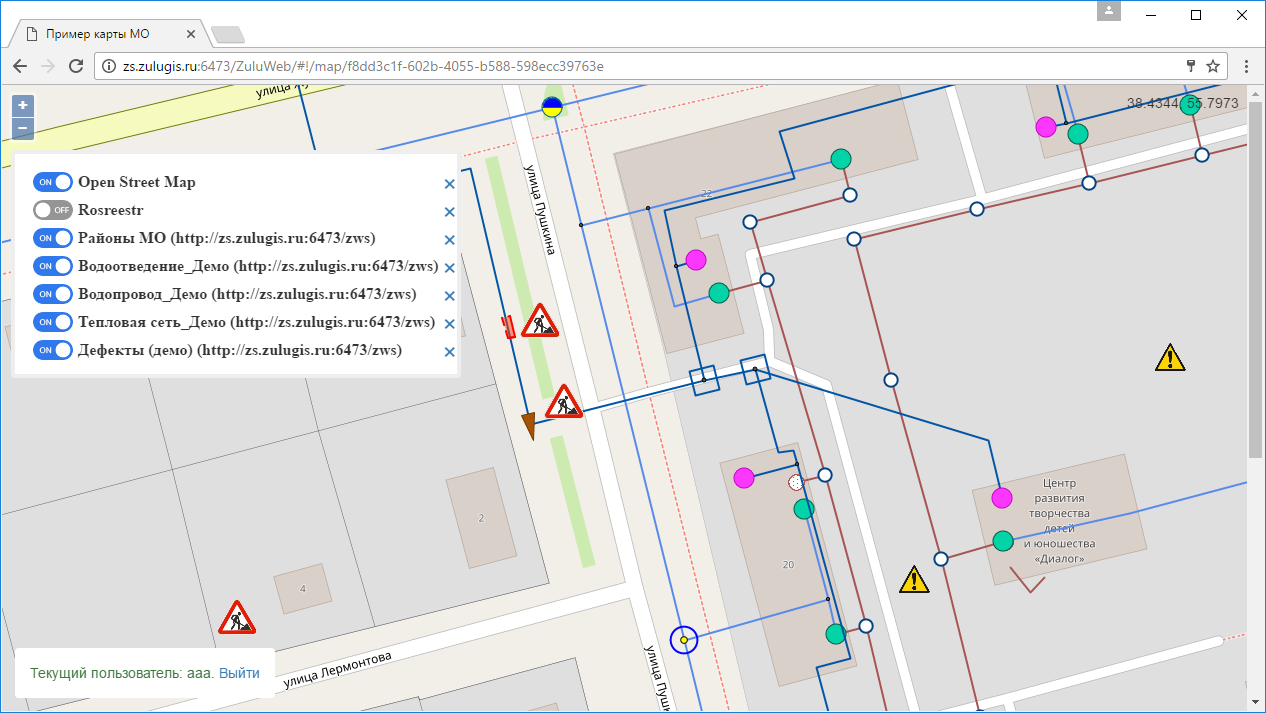Click the browser reload icon
Viewport: 1266px width, 713px height.
[x=75, y=66]
